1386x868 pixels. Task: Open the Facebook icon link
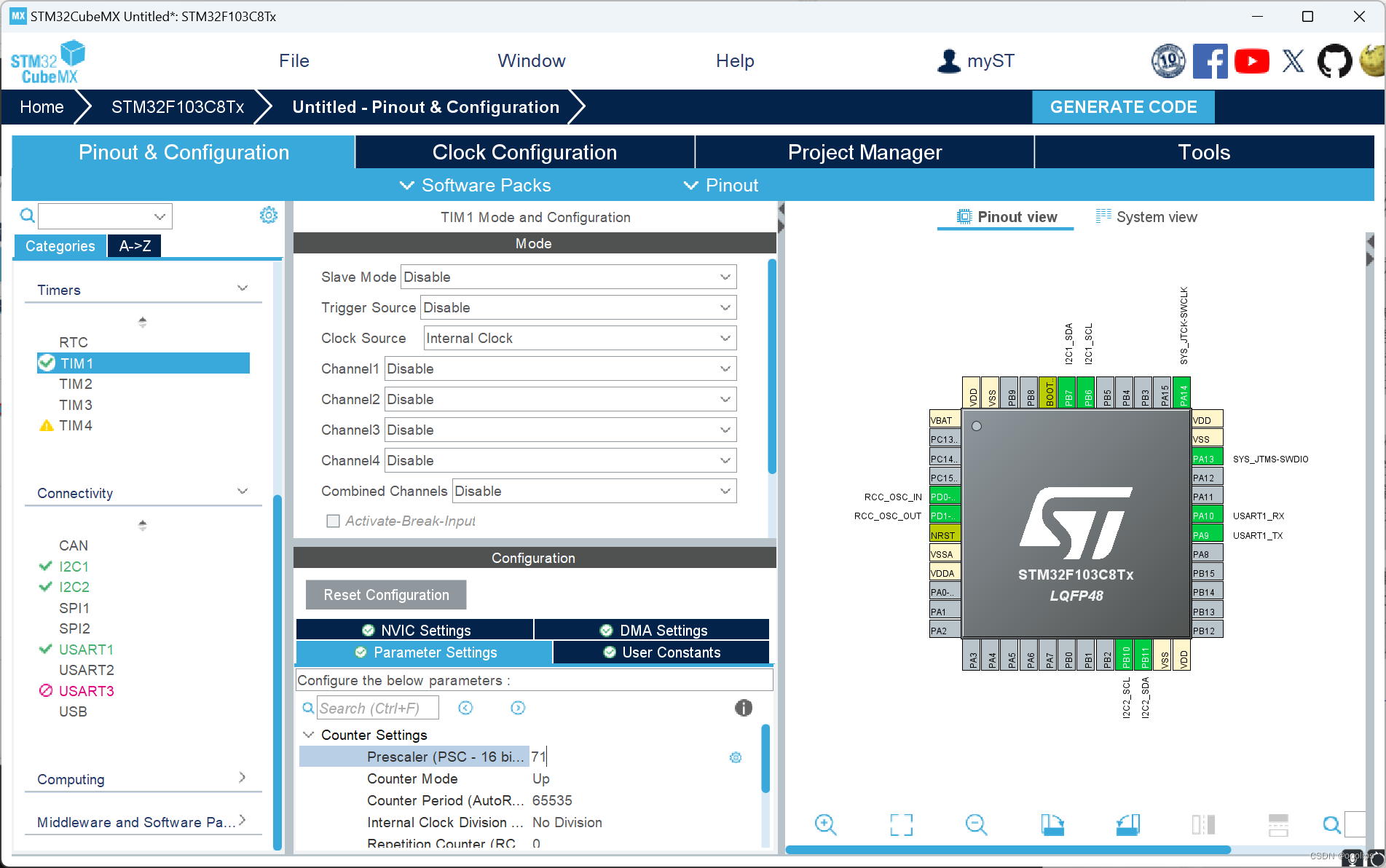click(x=1210, y=61)
